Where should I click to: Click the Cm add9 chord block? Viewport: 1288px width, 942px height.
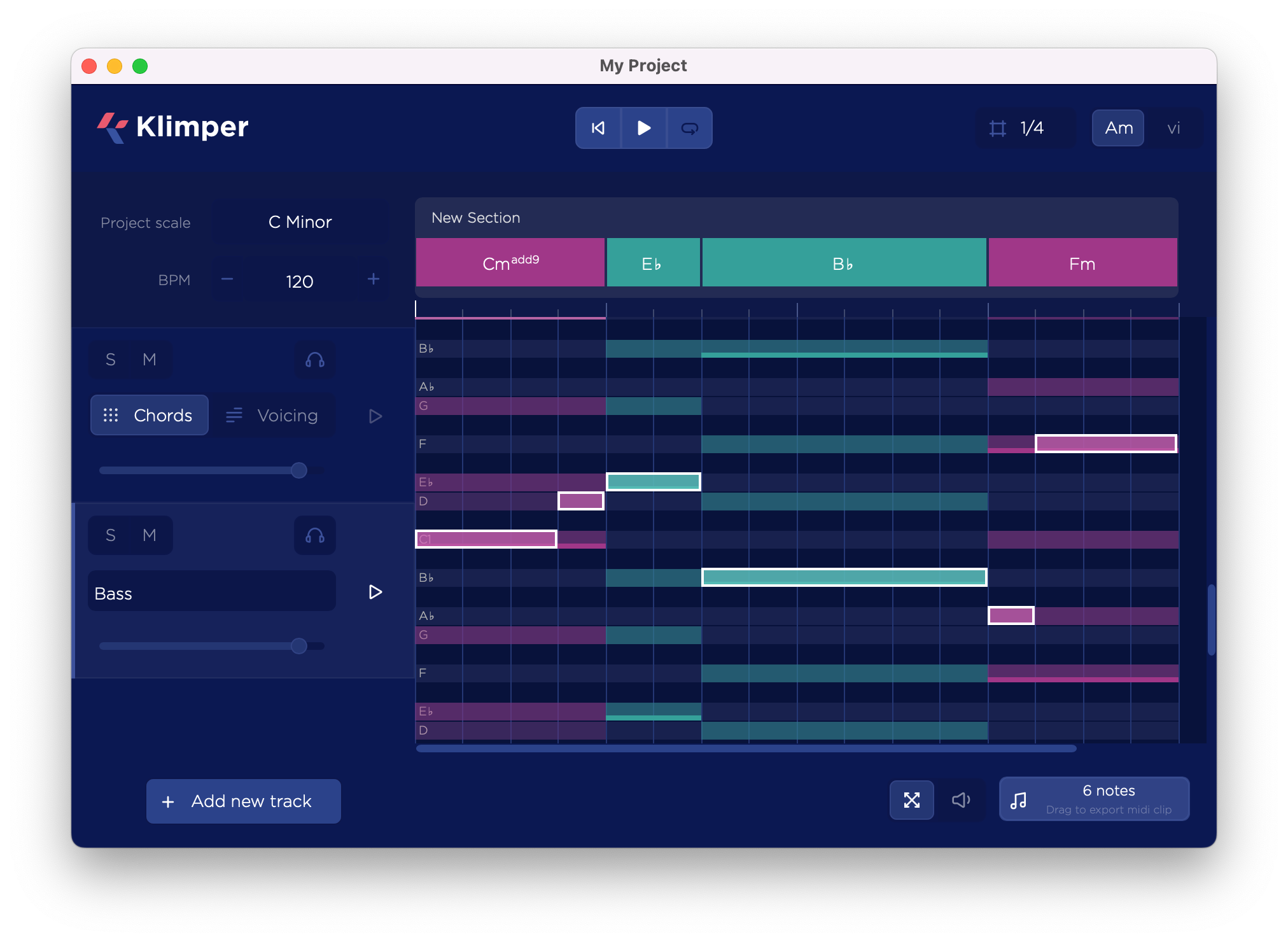(x=511, y=263)
